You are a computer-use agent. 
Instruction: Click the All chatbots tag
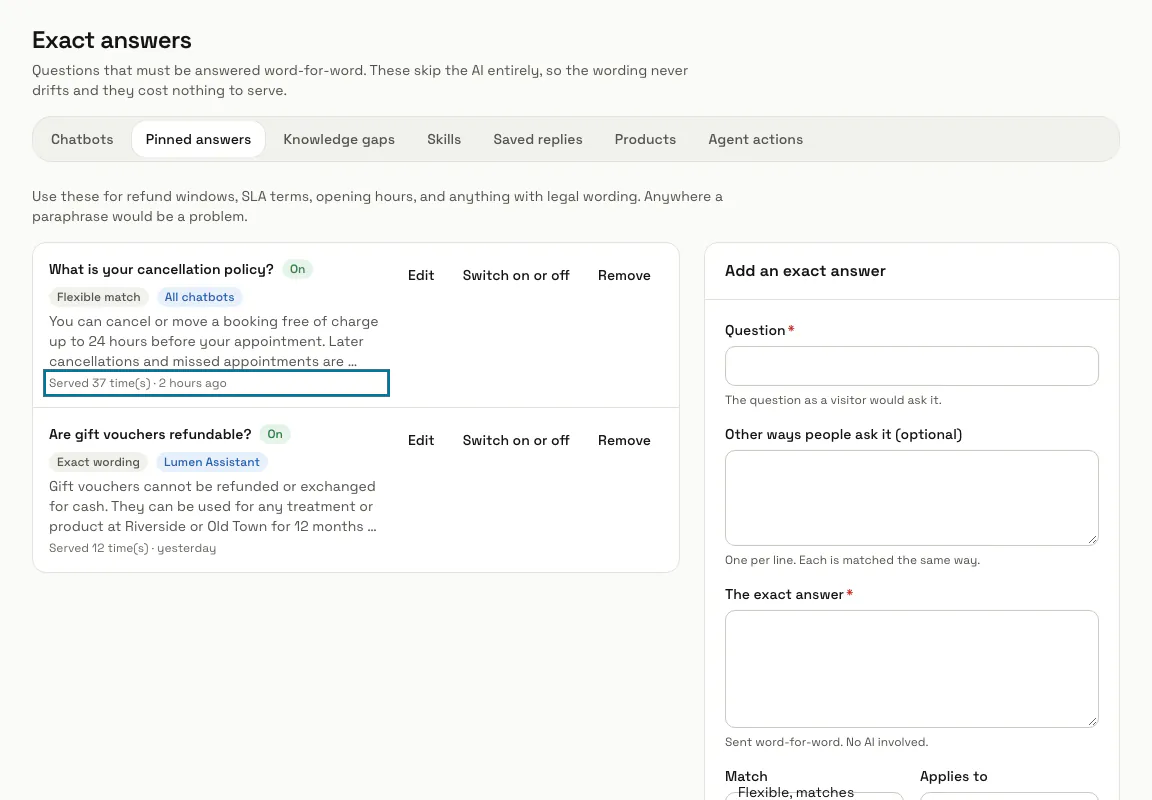[199, 298]
